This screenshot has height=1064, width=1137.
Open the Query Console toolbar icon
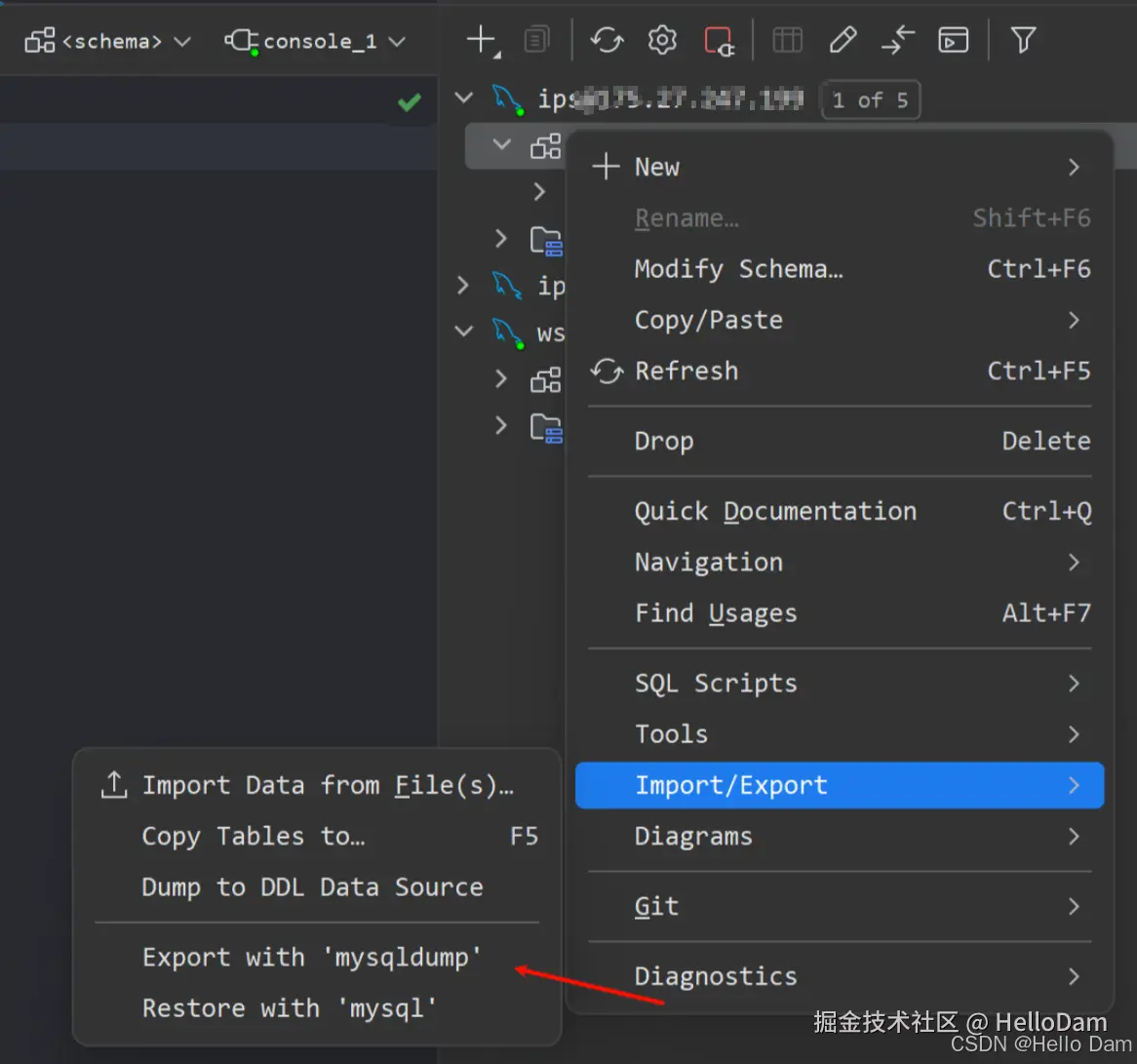[x=953, y=40]
